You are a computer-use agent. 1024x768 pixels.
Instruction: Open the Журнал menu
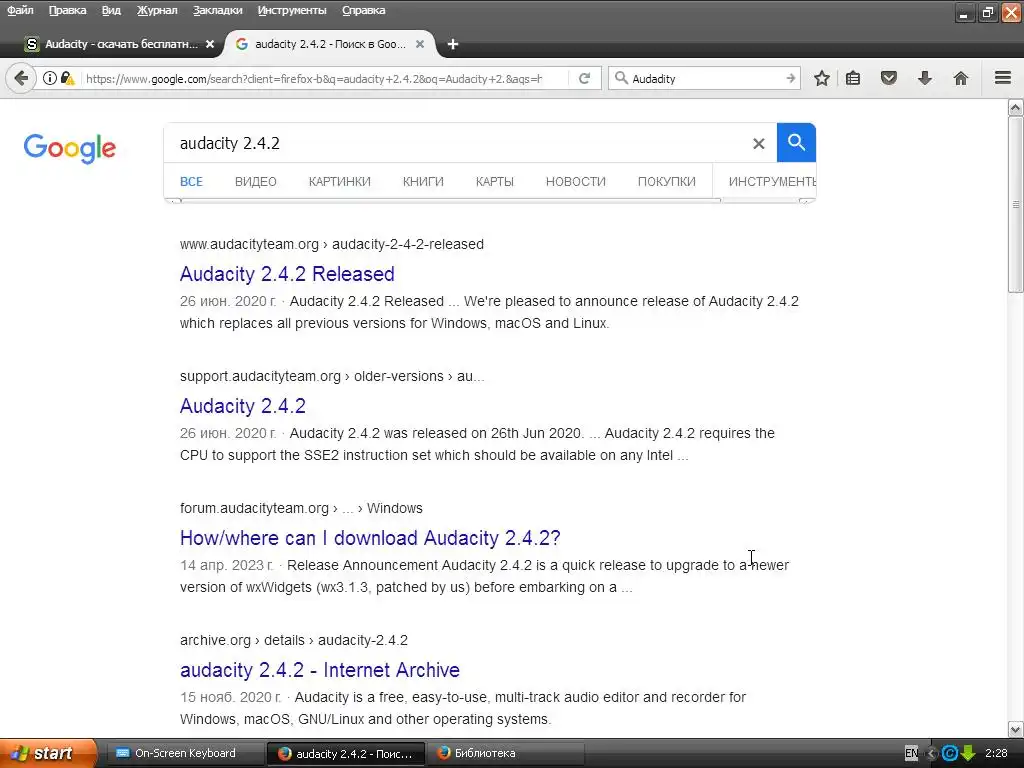coord(157,10)
